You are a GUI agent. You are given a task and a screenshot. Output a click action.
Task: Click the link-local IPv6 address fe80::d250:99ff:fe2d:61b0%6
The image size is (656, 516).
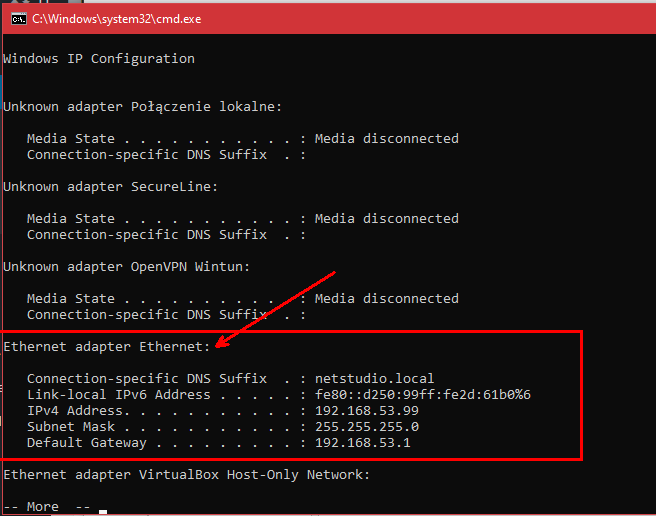[x=422, y=395]
